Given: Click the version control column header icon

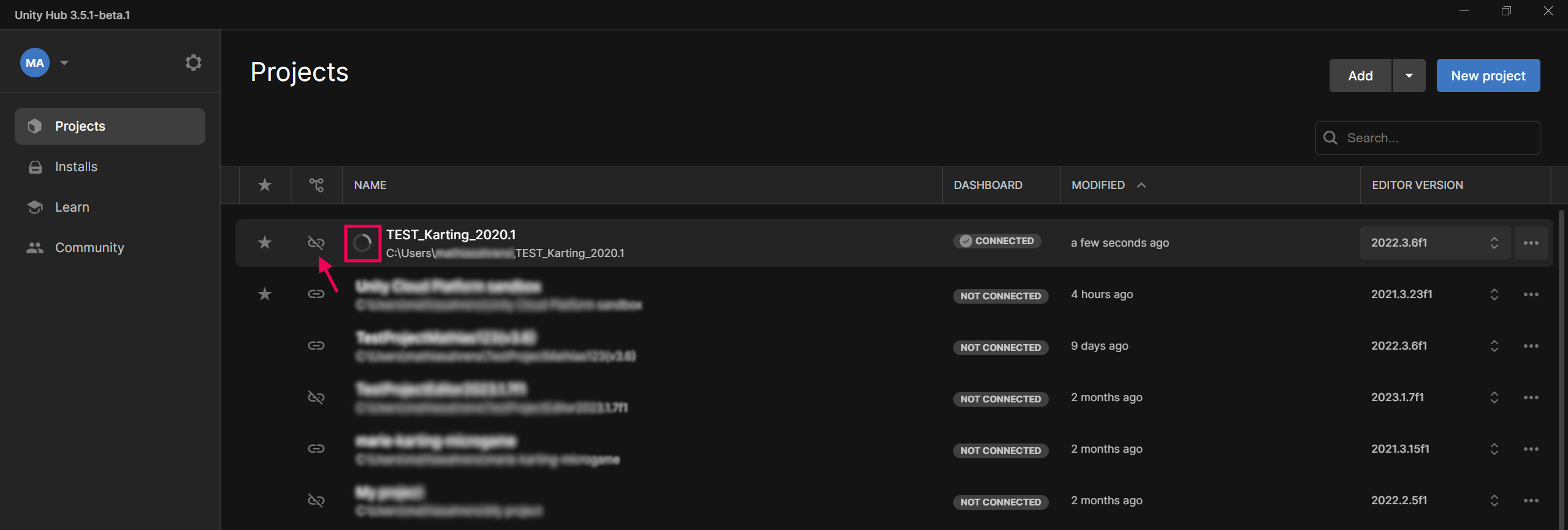Looking at the screenshot, I should tap(316, 185).
